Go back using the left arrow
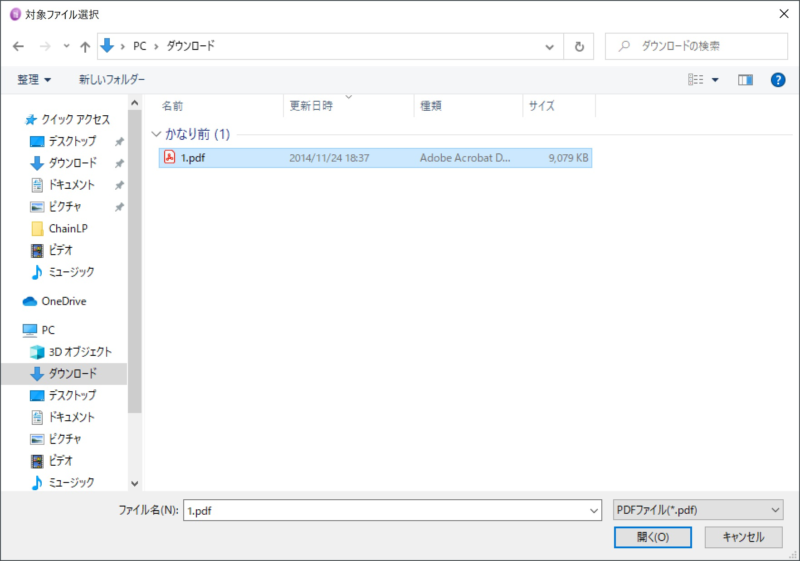The width and height of the screenshot is (800, 561). [18, 46]
